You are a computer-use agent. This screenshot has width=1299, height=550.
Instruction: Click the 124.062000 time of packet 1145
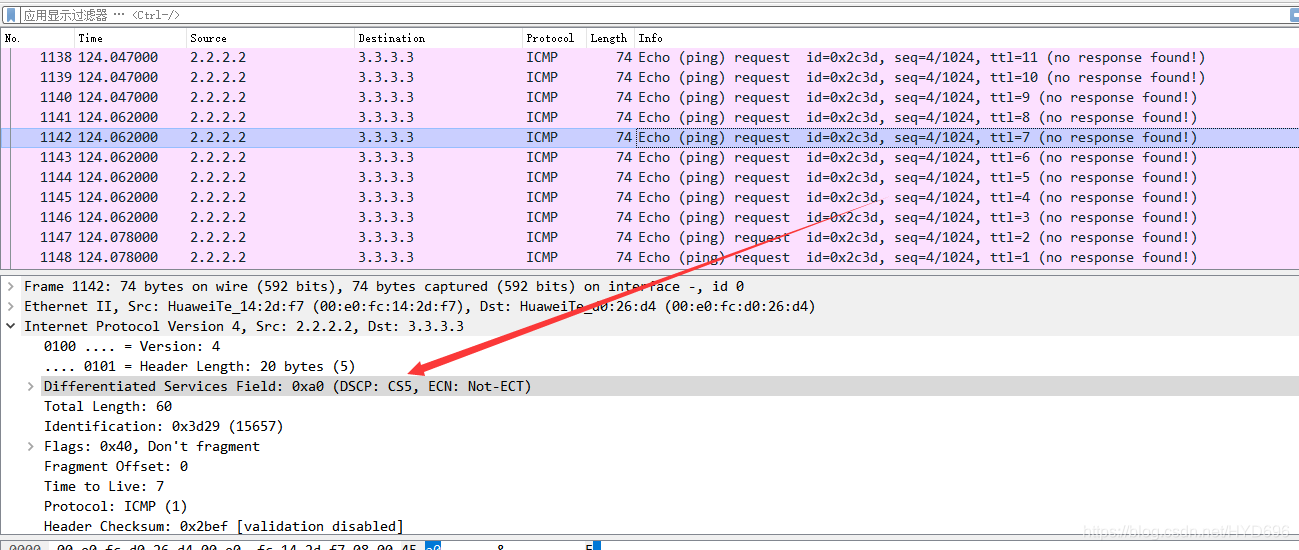118,198
